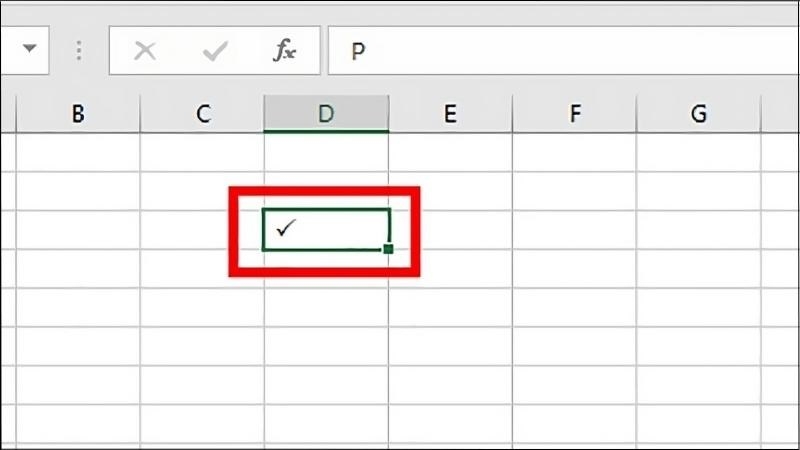Click the column D cell directly below checkmark
800x450 pixels.
pos(327,269)
